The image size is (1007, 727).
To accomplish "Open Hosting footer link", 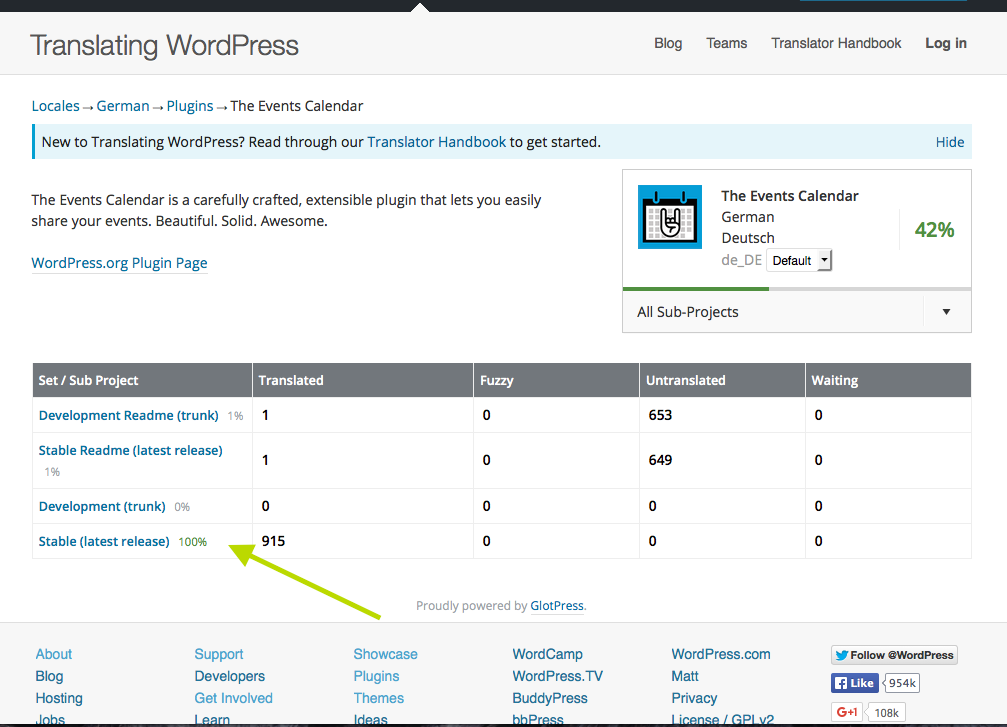I will (58, 698).
